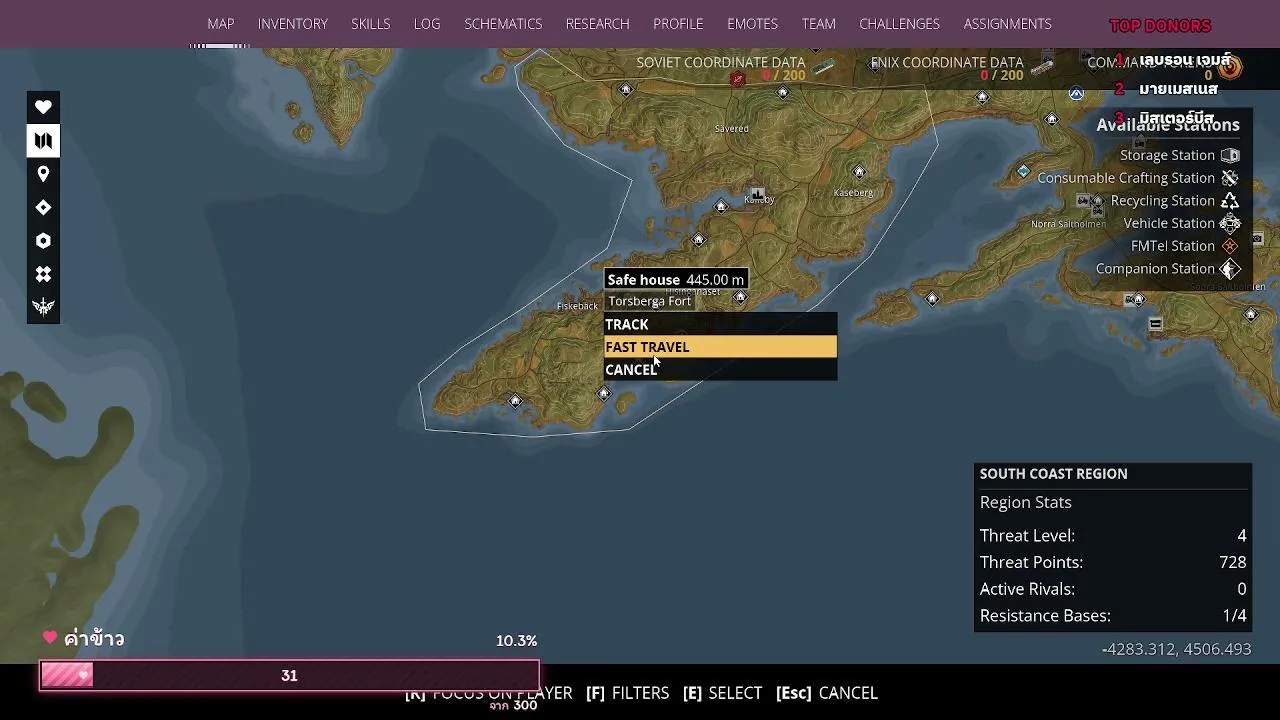This screenshot has height=720, width=1280.
Task: Click the Storage Station icon
Action: tap(1230, 155)
